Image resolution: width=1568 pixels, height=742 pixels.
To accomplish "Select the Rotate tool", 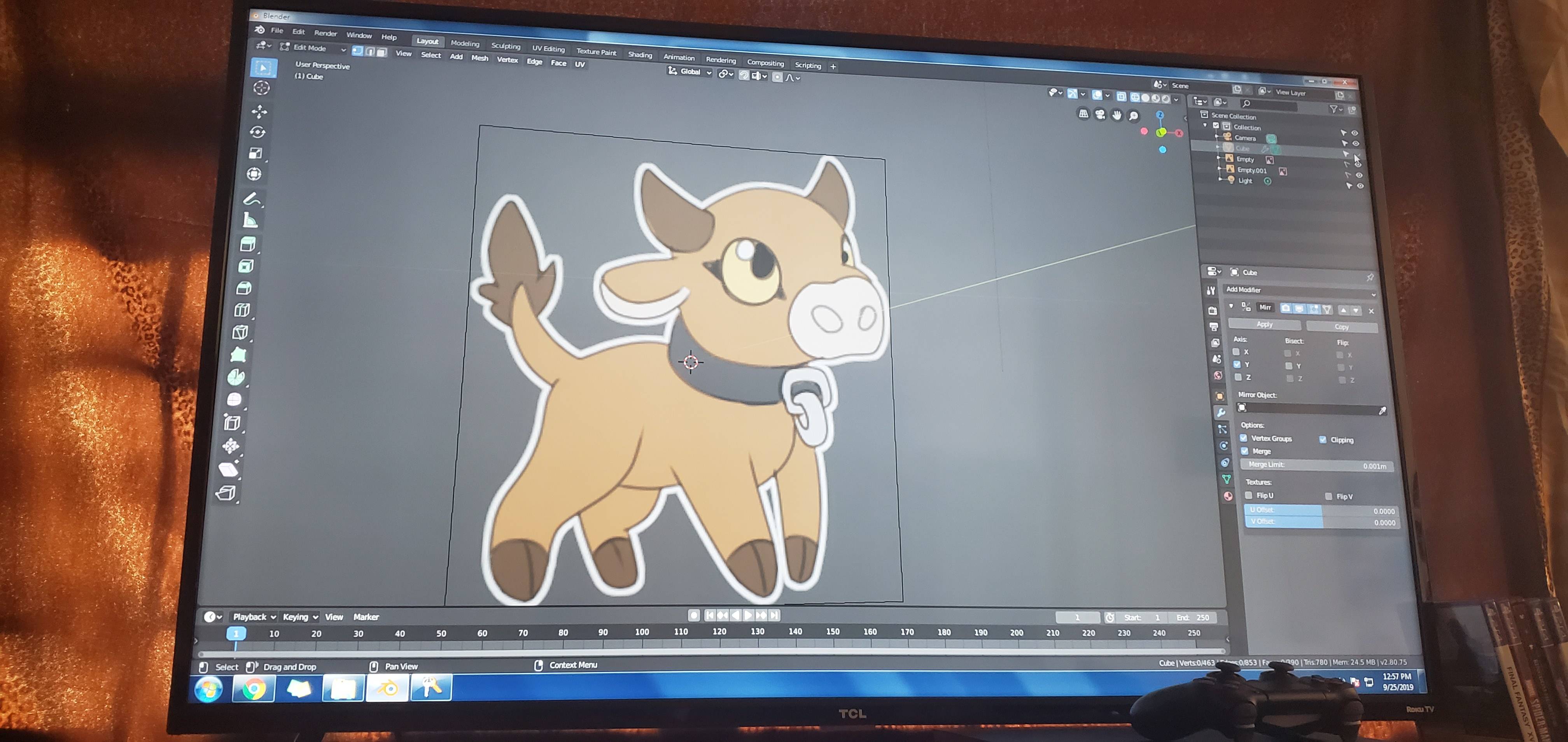I will 257,132.
